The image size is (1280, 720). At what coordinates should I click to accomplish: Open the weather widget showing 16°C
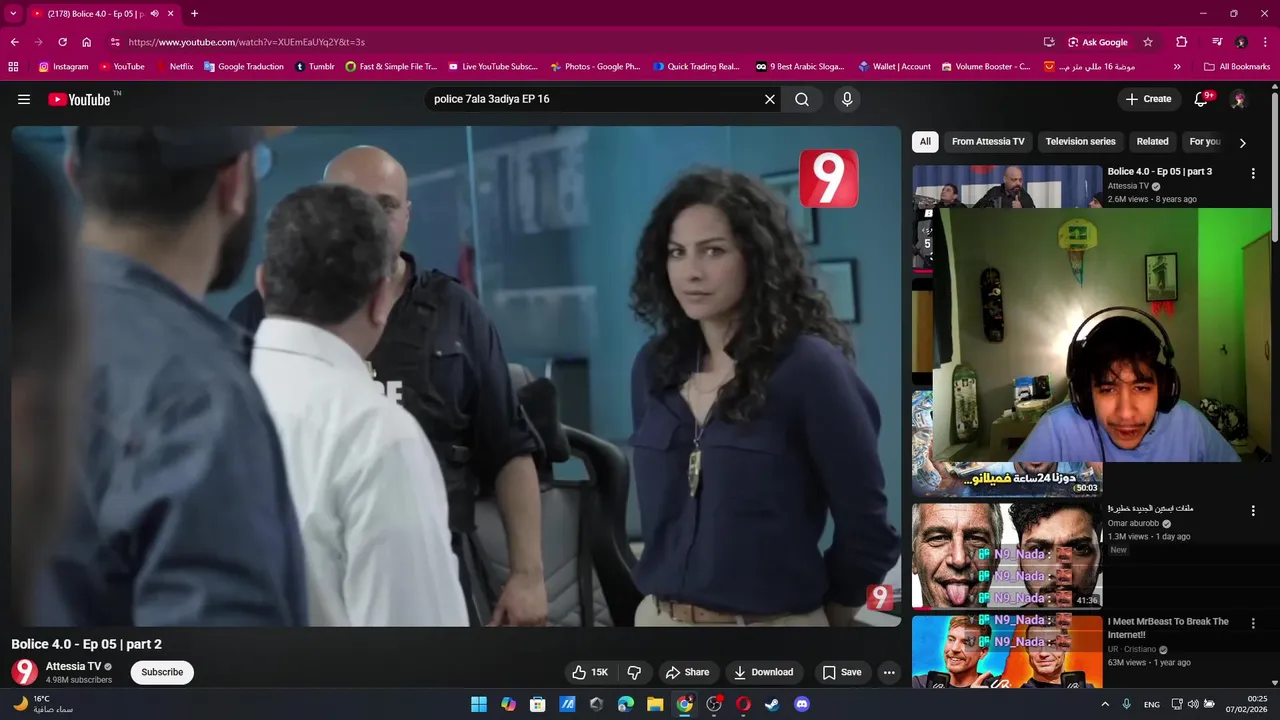(x=44, y=704)
